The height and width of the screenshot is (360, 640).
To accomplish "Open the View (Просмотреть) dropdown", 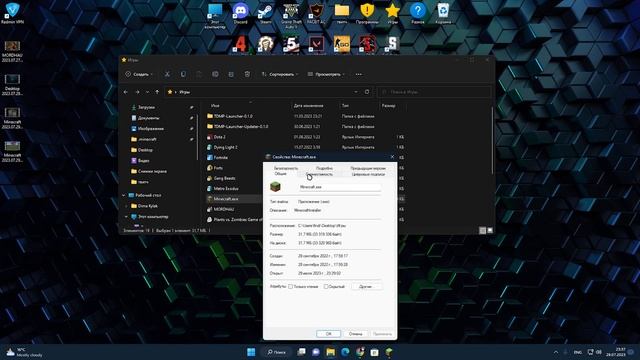I will pos(326,74).
